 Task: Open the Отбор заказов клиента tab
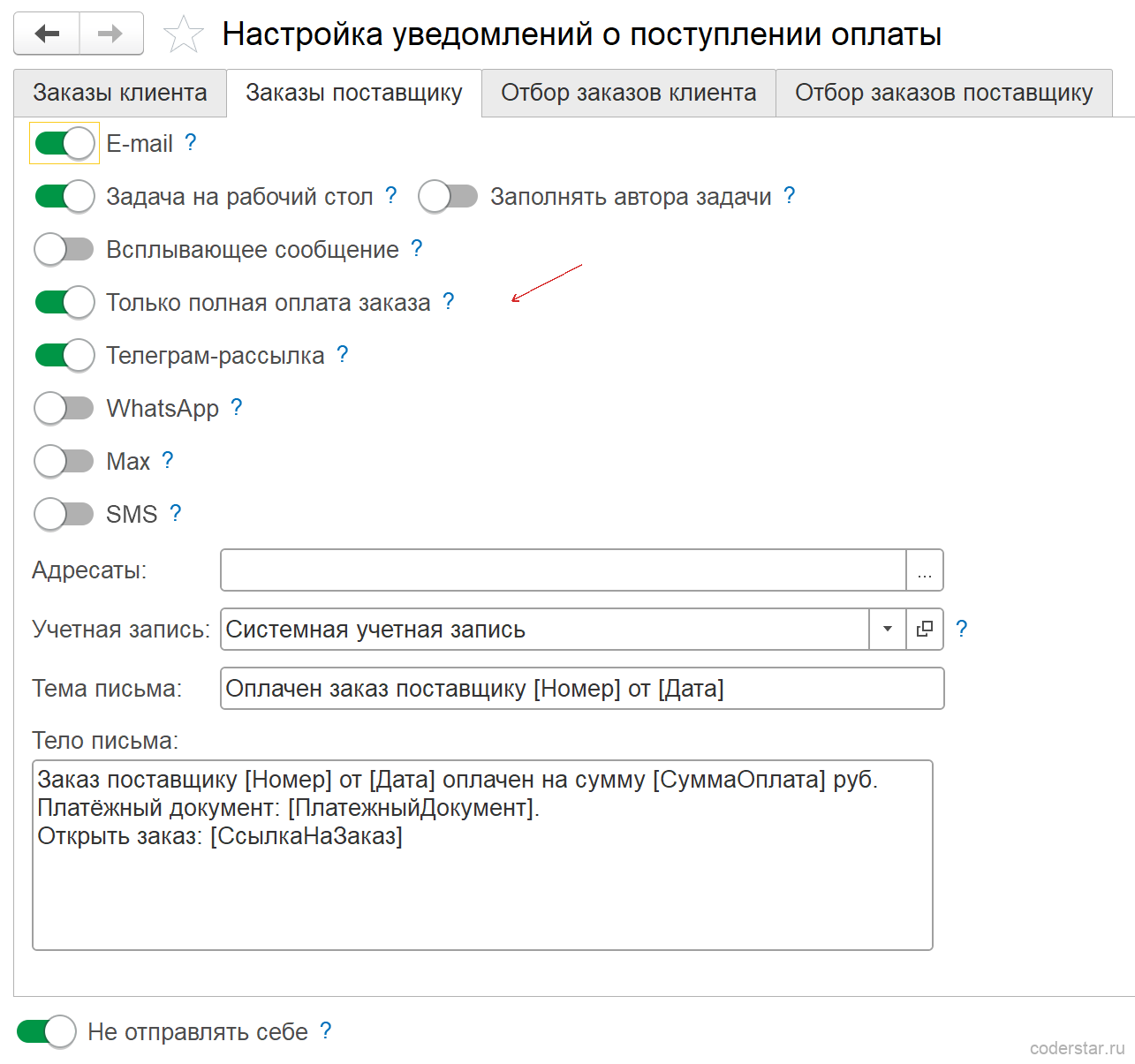click(629, 93)
